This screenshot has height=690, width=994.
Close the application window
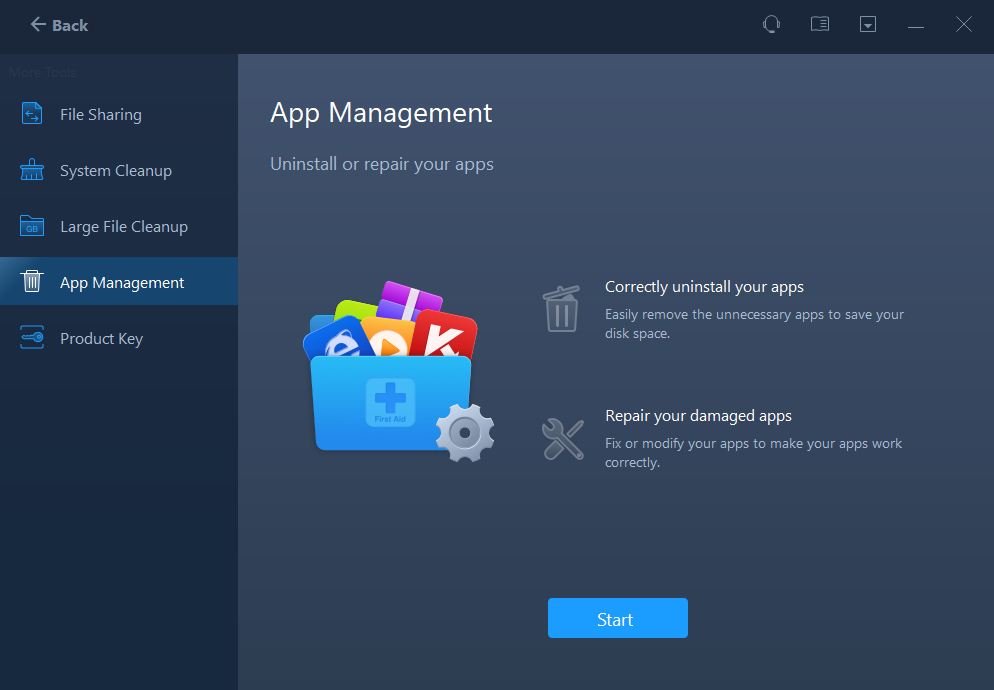[964, 25]
